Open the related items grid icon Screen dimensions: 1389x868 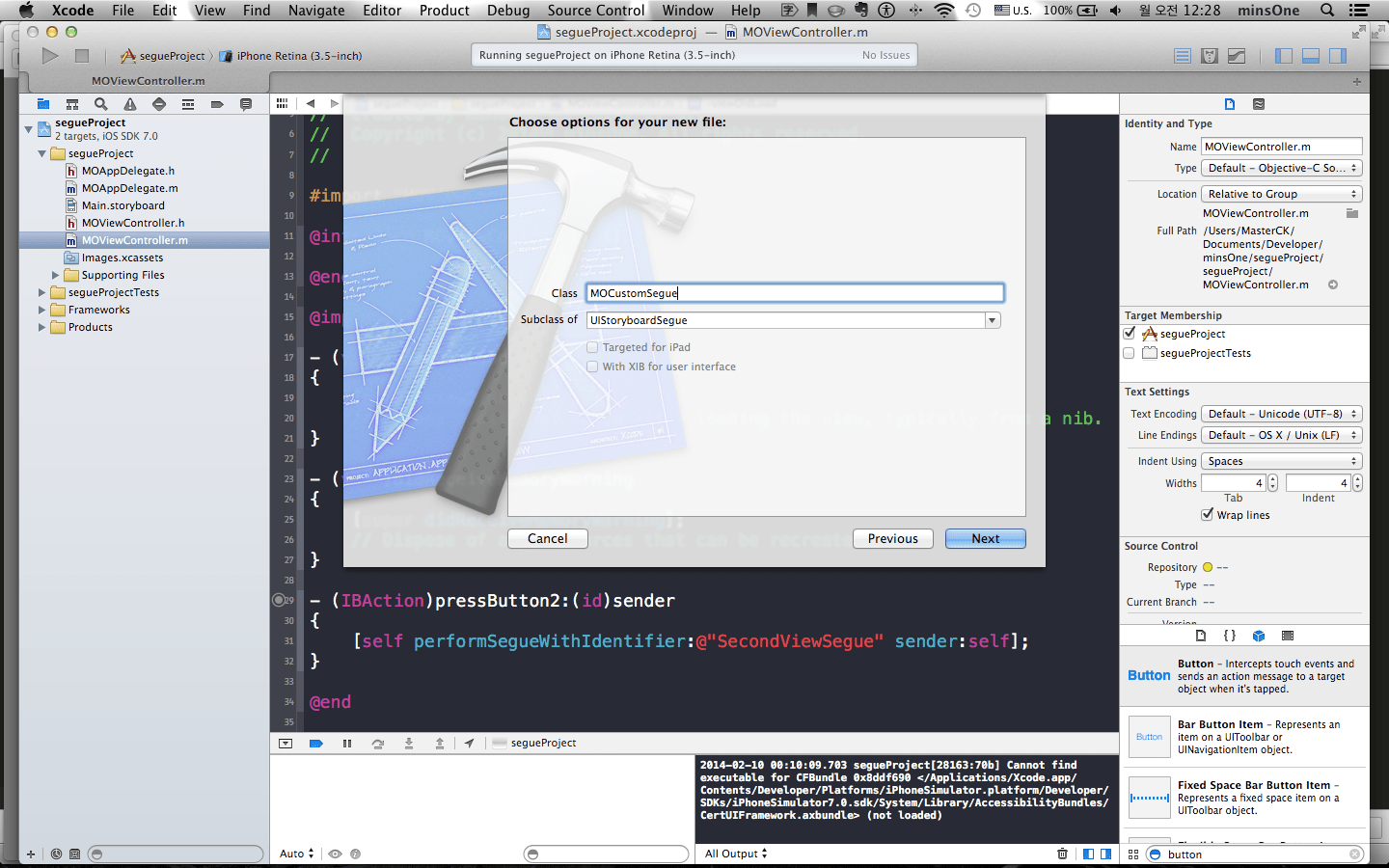click(282, 103)
